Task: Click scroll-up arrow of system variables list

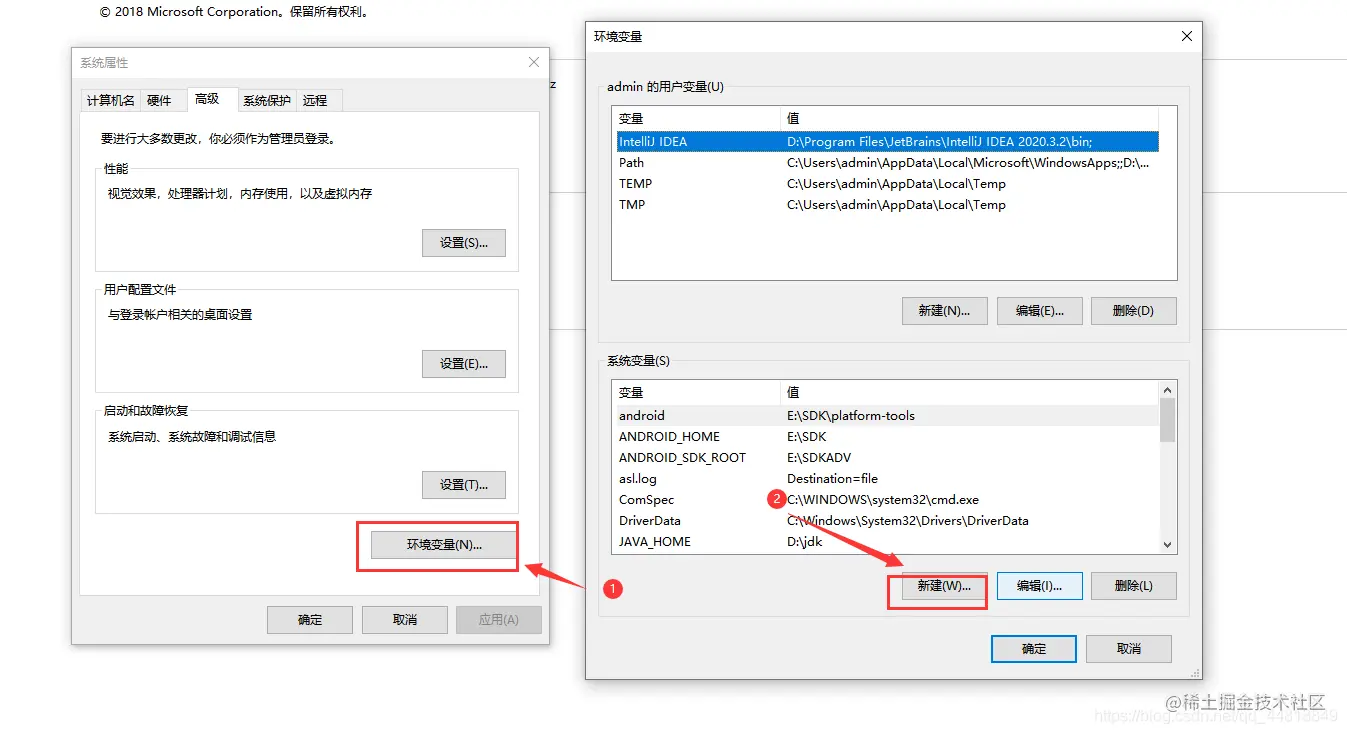Action: 1167,391
